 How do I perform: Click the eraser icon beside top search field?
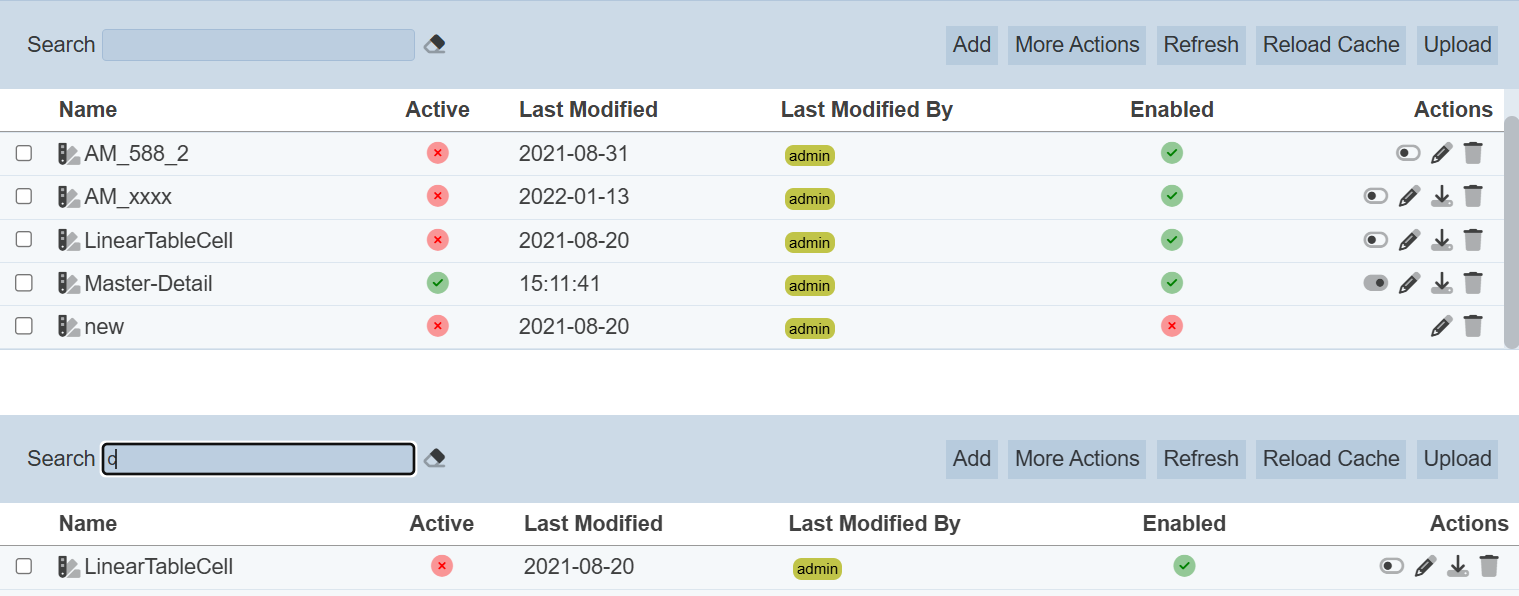[435, 44]
